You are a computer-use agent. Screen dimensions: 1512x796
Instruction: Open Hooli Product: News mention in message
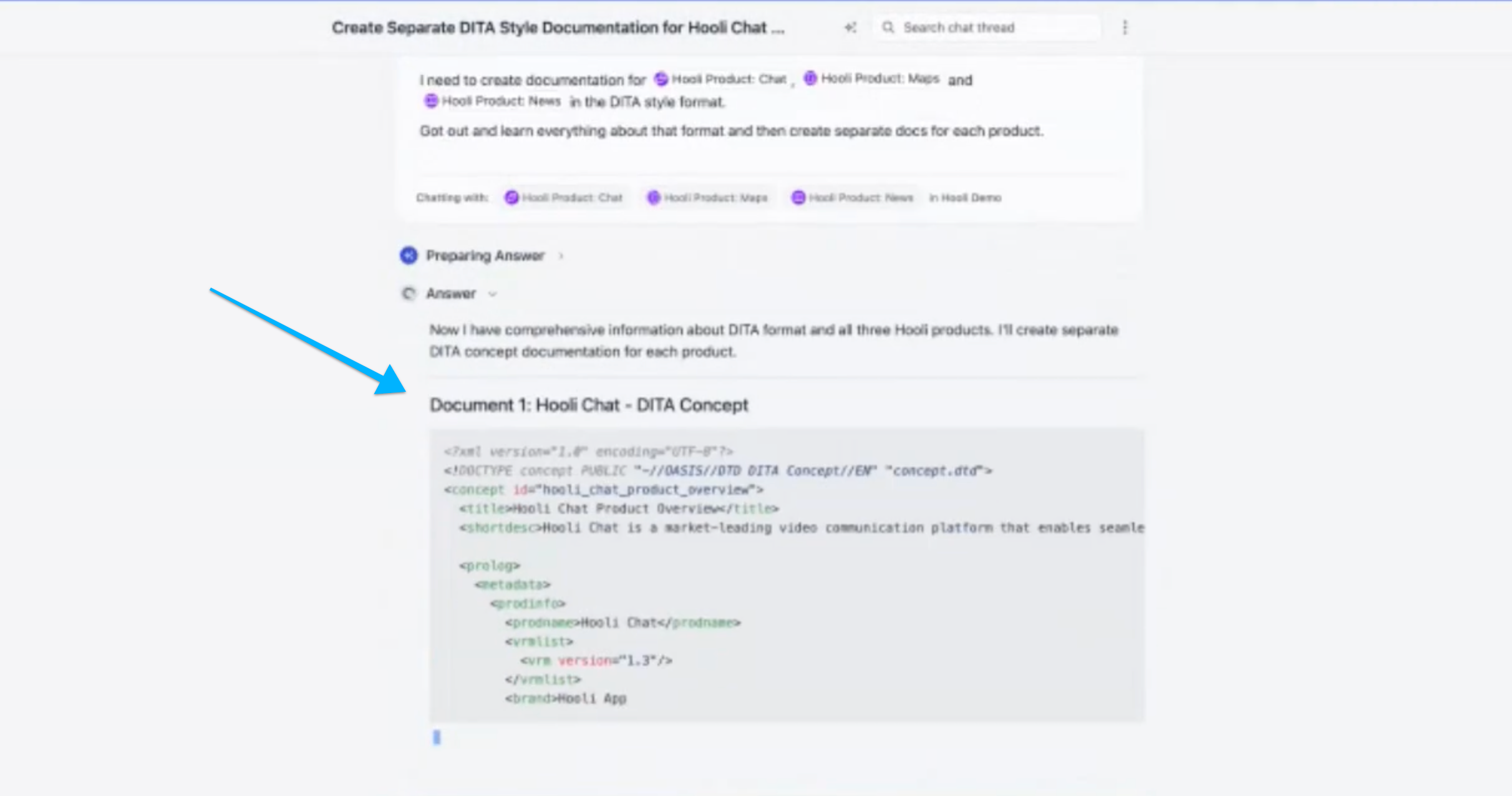[x=500, y=101]
